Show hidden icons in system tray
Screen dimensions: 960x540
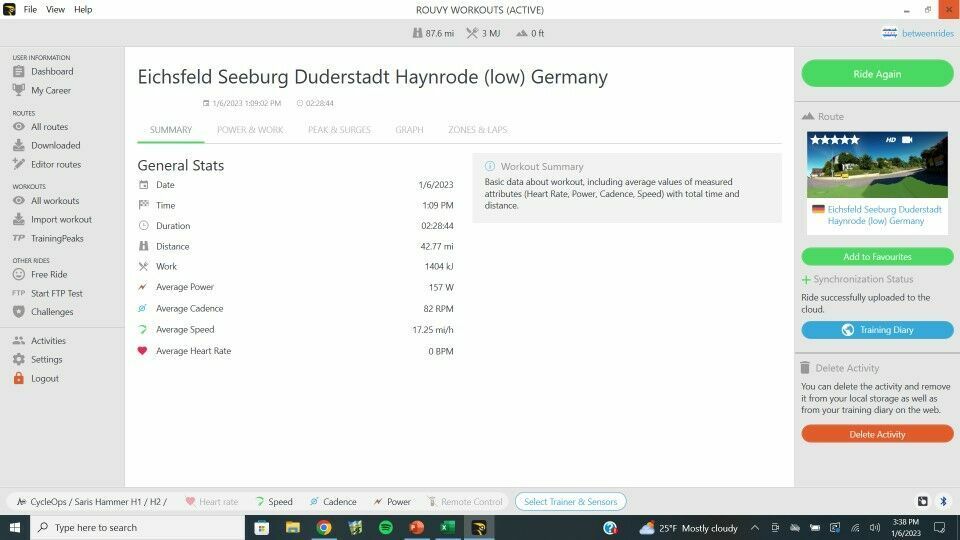click(754, 527)
